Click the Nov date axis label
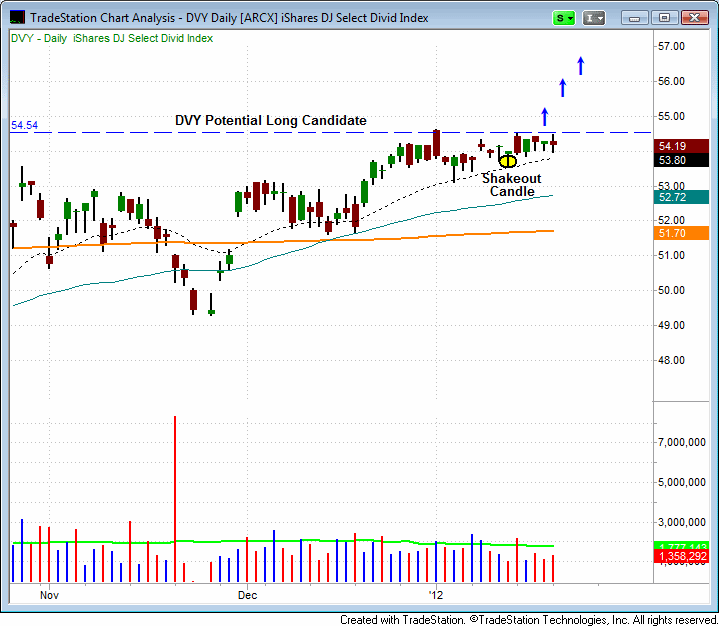Viewport: 719px width, 626px height. pos(49,595)
